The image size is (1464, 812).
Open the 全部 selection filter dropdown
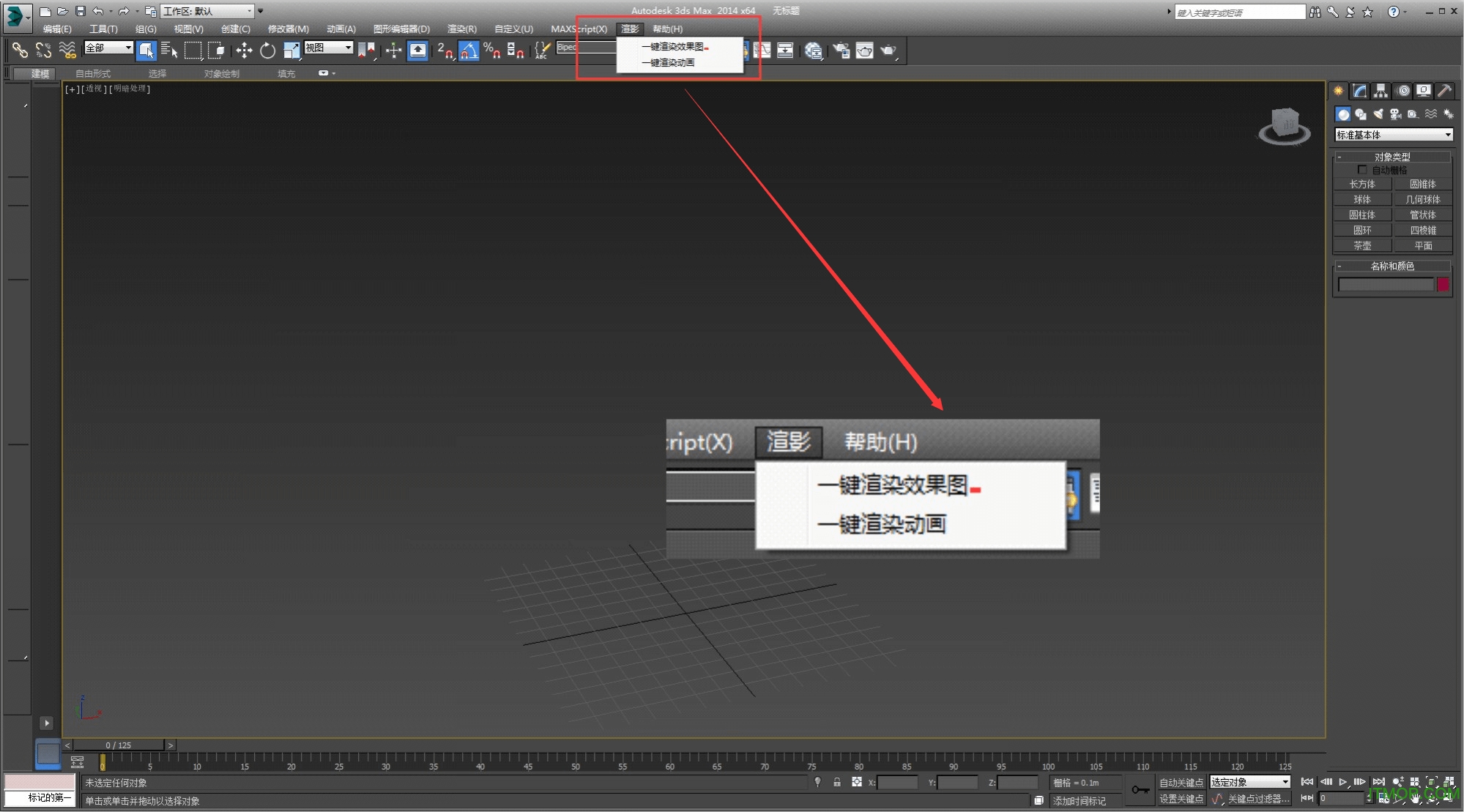click(x=108, y=48)
